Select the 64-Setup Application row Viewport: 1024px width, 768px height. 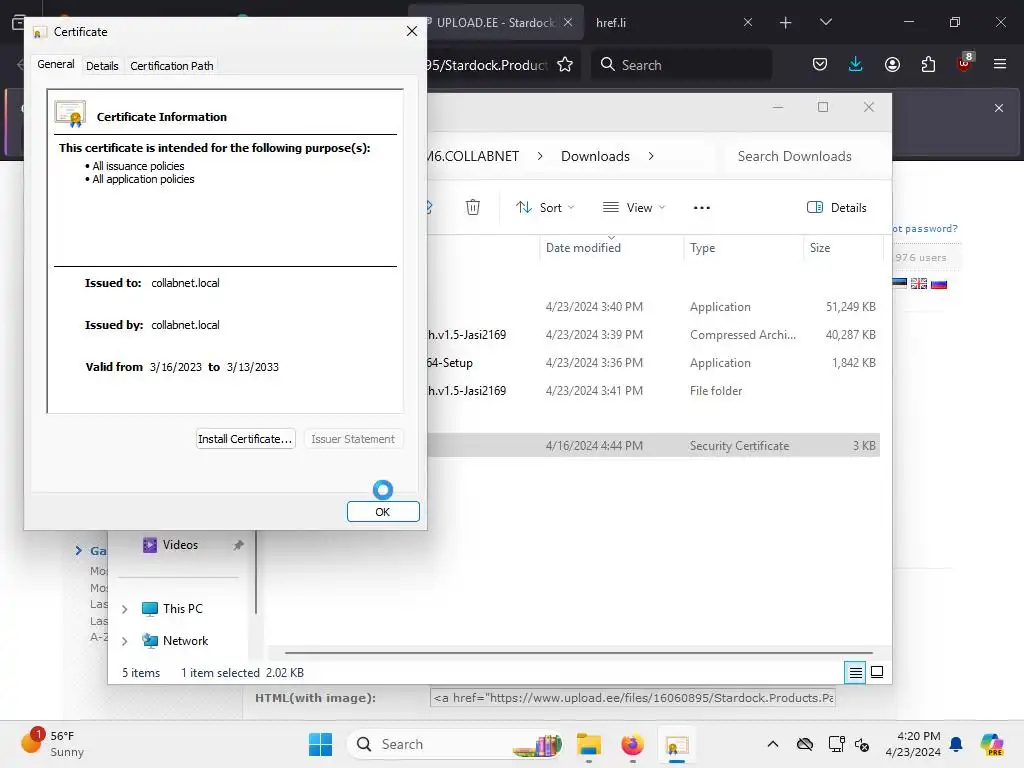tap(653, 362)
